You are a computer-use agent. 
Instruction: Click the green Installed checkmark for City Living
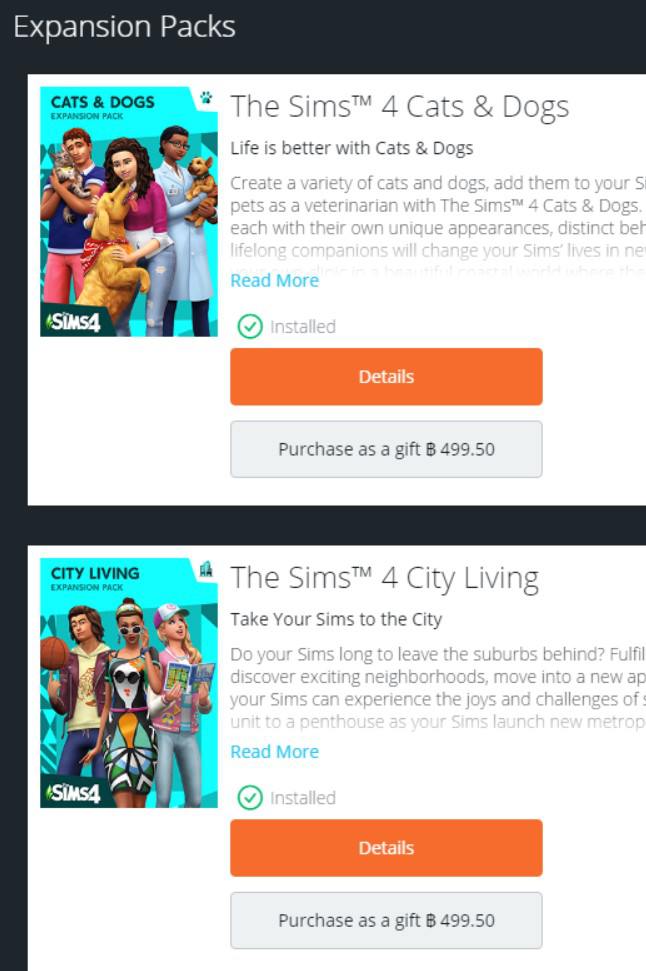click(x=250, y=798)
